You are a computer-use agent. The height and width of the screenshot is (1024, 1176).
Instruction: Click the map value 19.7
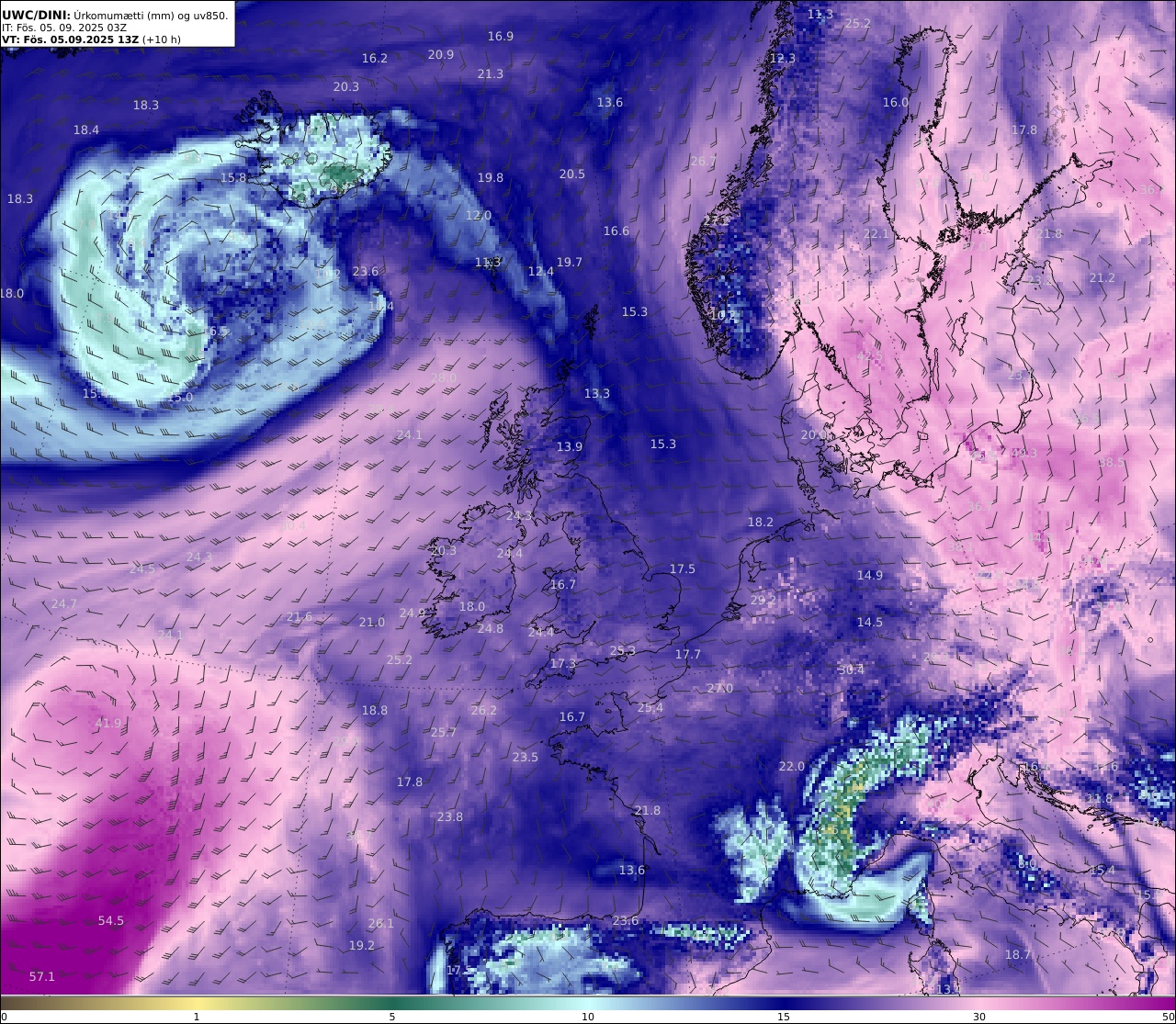(x=570, y=263)
